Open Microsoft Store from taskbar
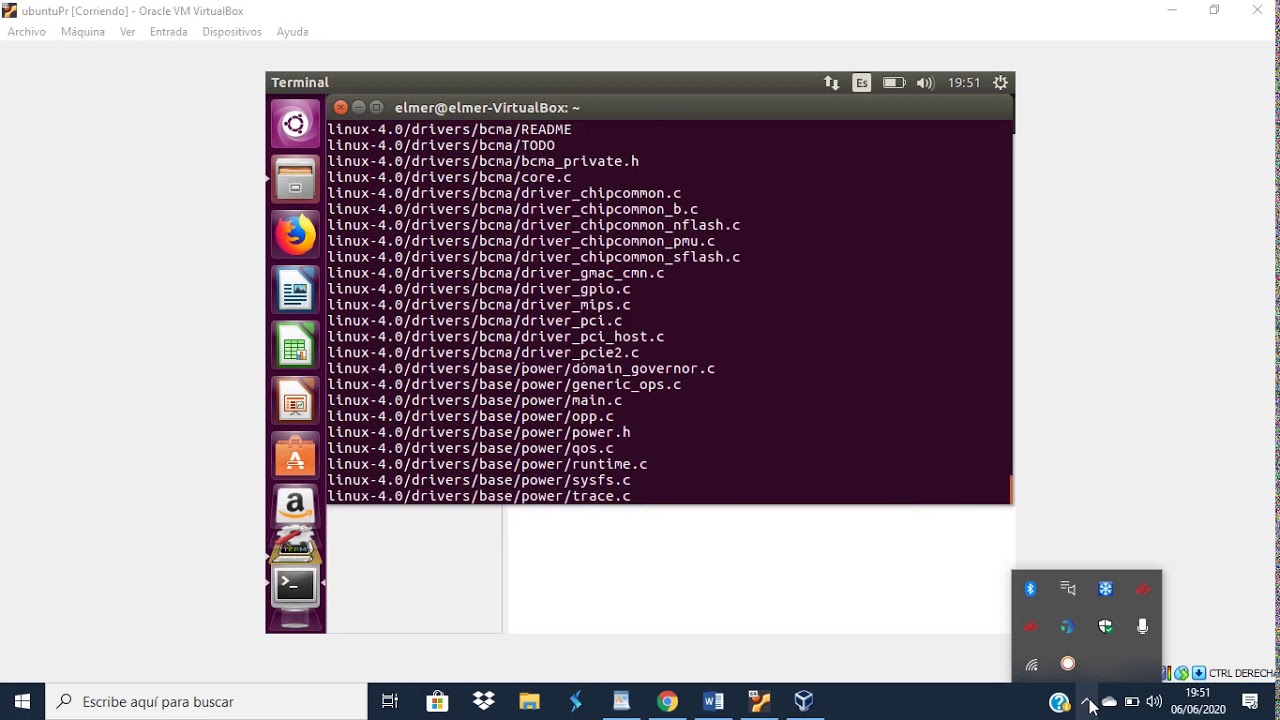This screenshot has height=720, width=1280. tap(437, 702)
